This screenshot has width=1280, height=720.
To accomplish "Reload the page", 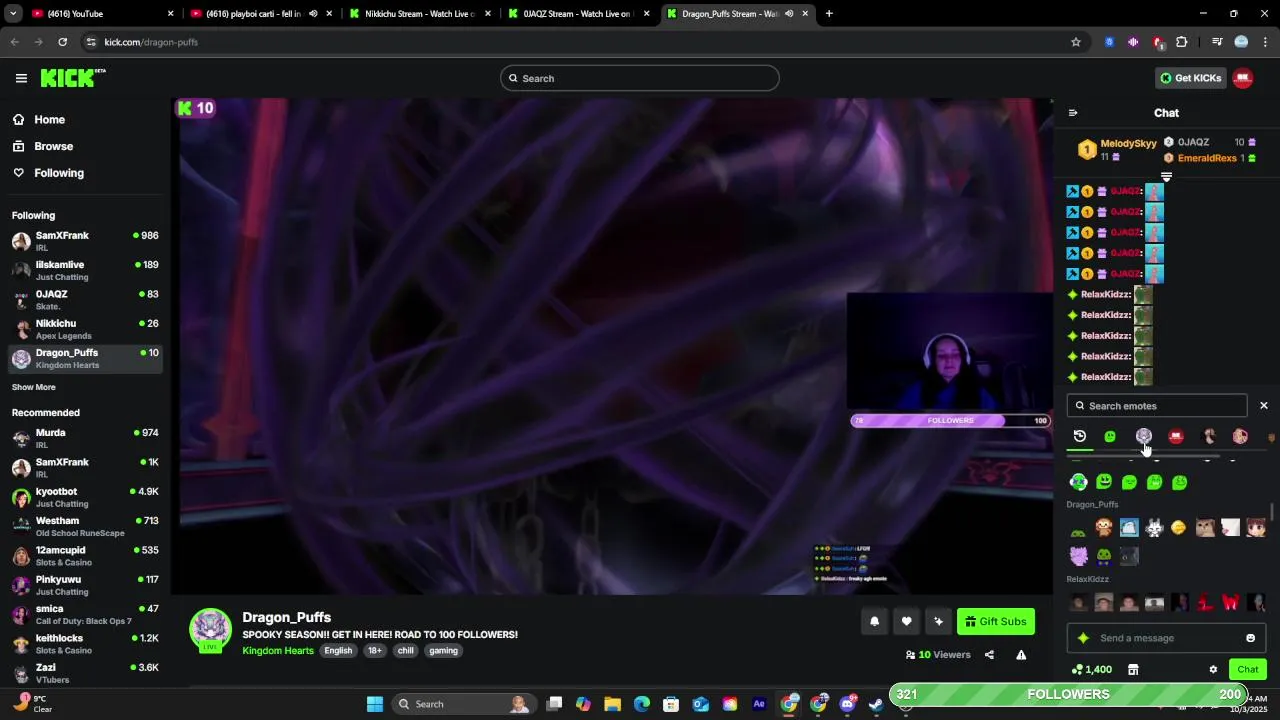I will [x=62, y=42].
